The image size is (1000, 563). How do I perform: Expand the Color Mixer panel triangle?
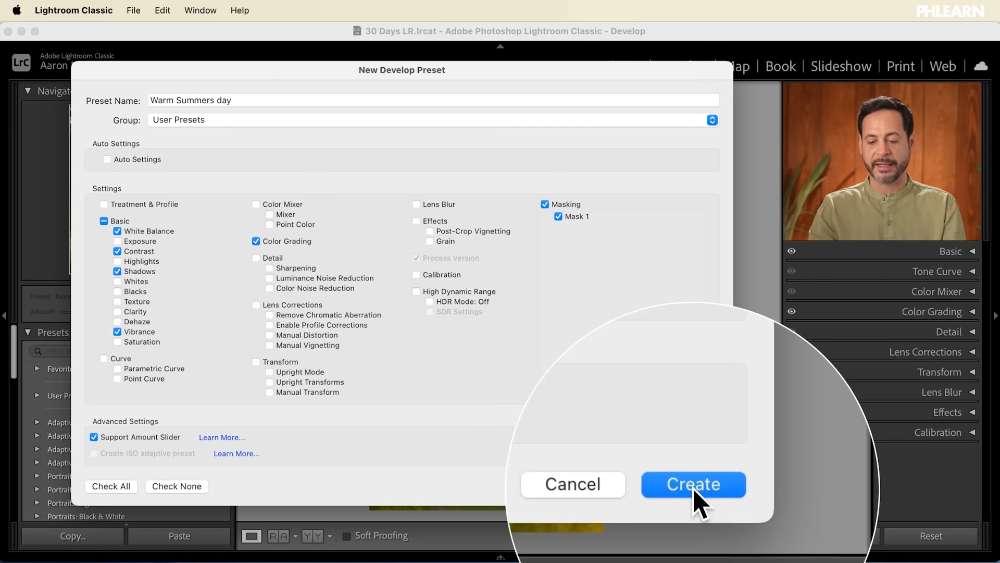coord(972,291)
